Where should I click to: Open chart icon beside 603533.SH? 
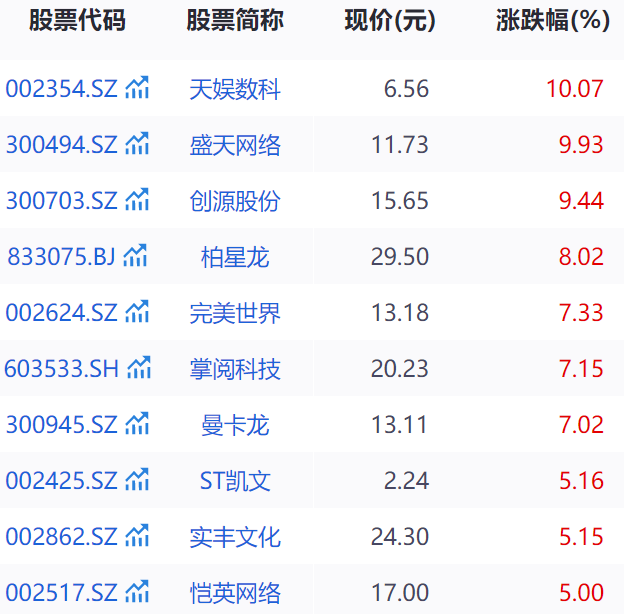tap(139, 368)
